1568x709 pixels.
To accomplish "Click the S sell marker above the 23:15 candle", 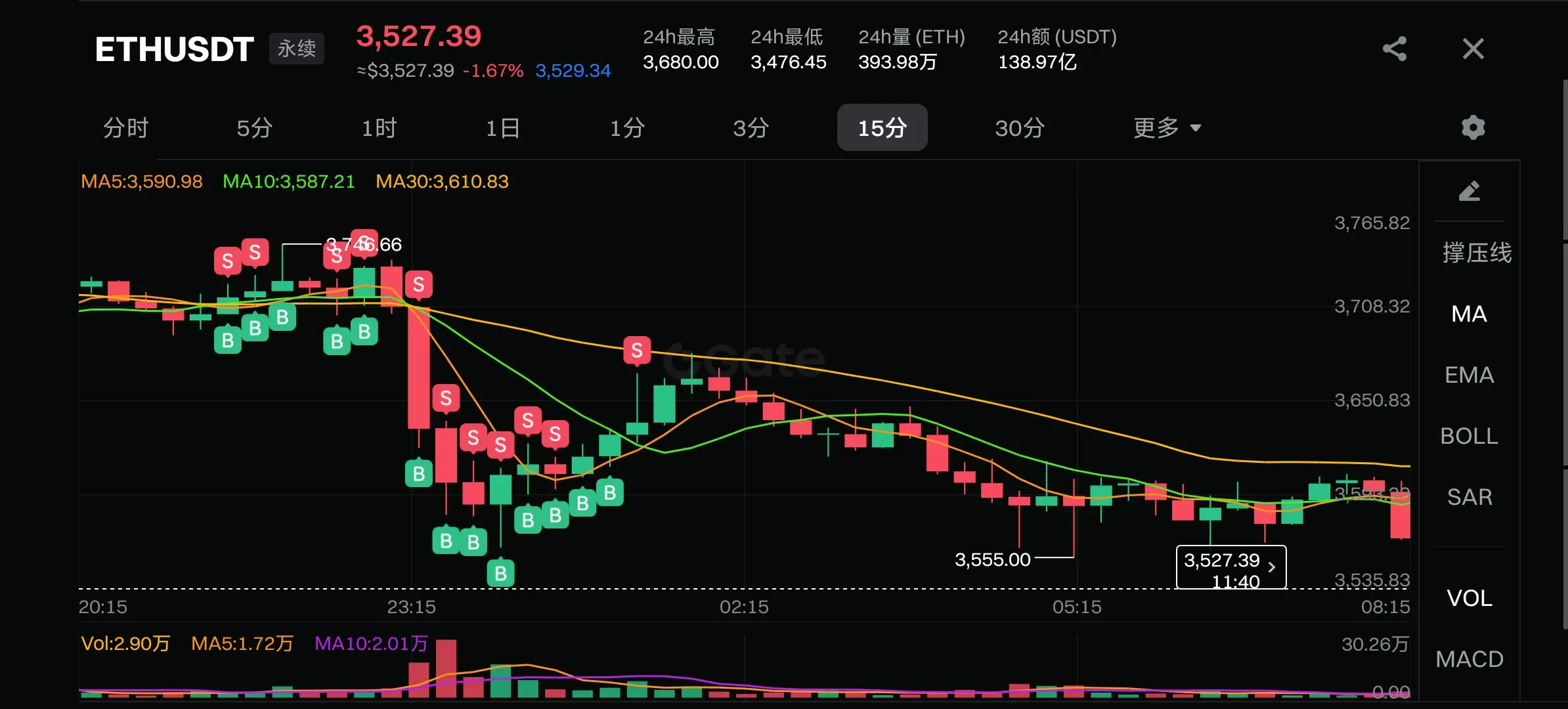I will [418, 284].
